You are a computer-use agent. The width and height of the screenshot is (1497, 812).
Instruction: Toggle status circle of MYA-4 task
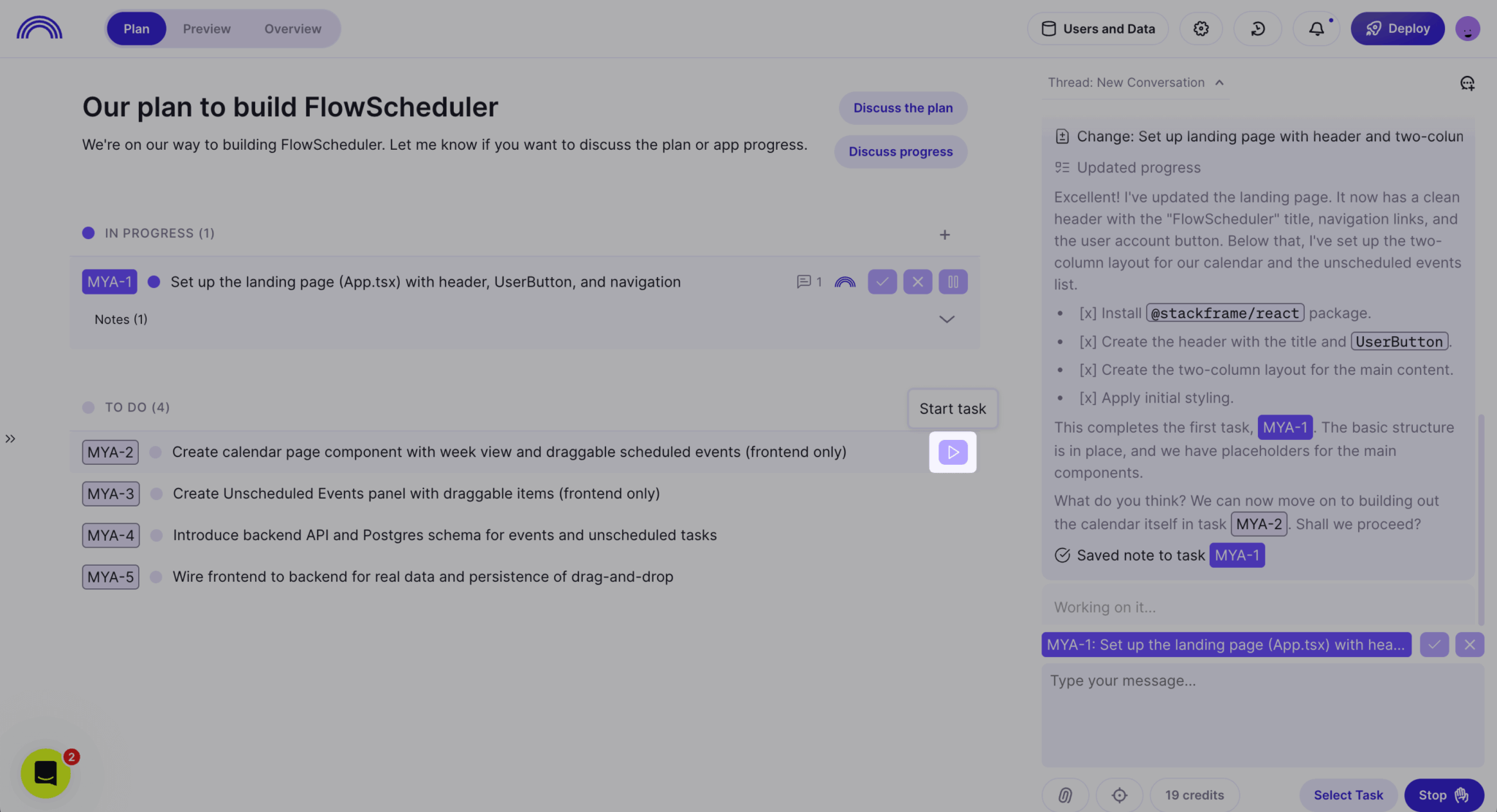(x=156, y=536)
